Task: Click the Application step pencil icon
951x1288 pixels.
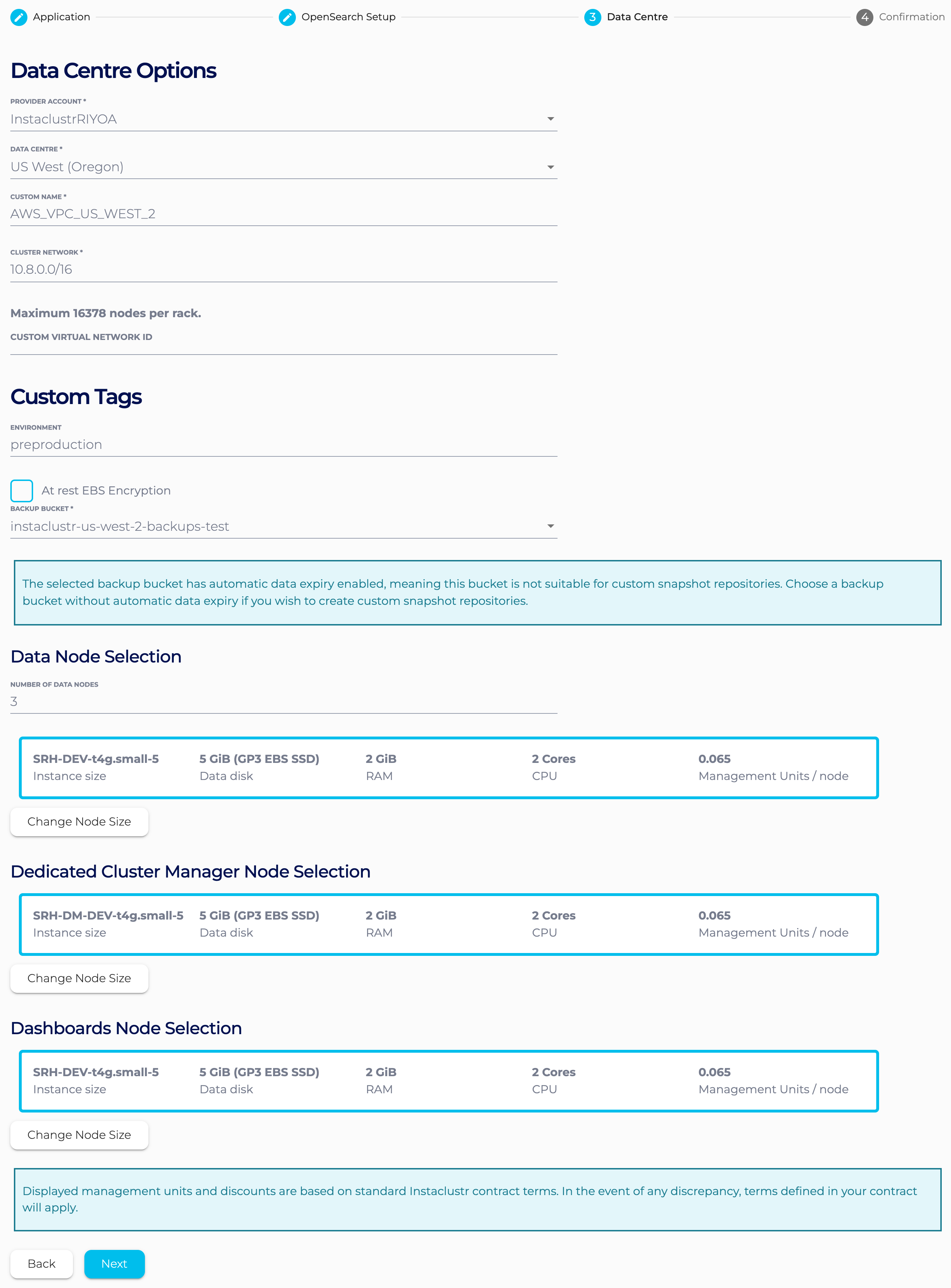Action: point(19,17)
